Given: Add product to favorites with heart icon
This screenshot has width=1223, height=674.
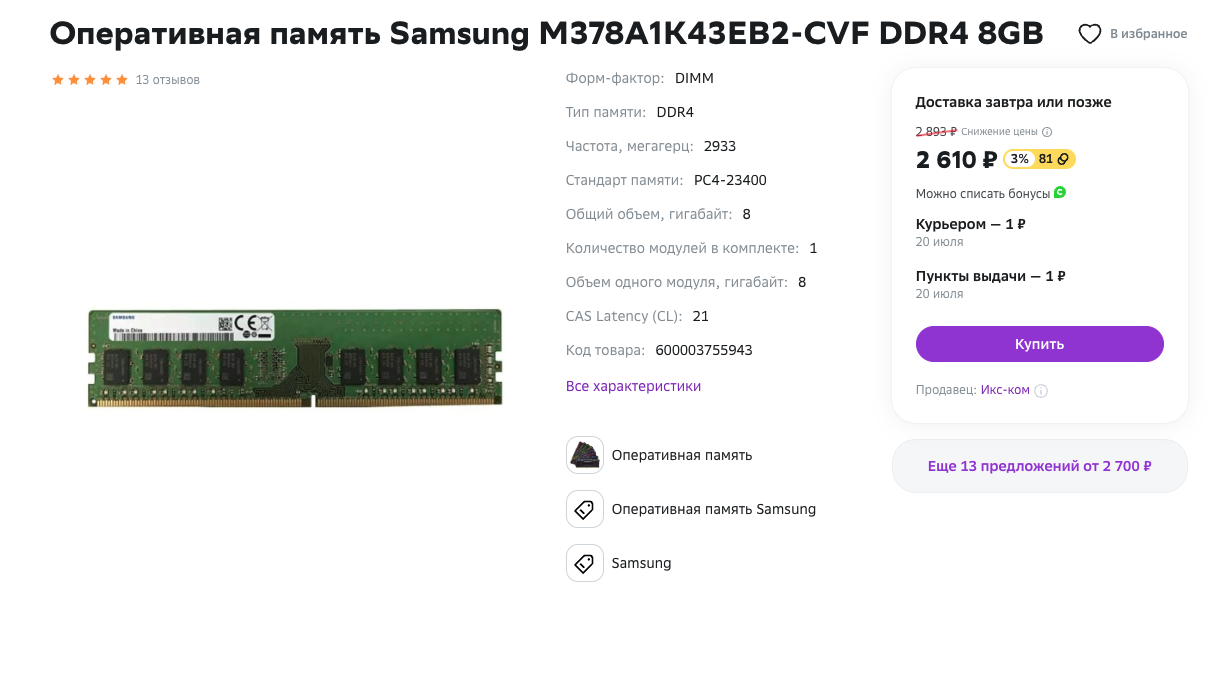Looking at the screenshot, I should click(1089, 34).
